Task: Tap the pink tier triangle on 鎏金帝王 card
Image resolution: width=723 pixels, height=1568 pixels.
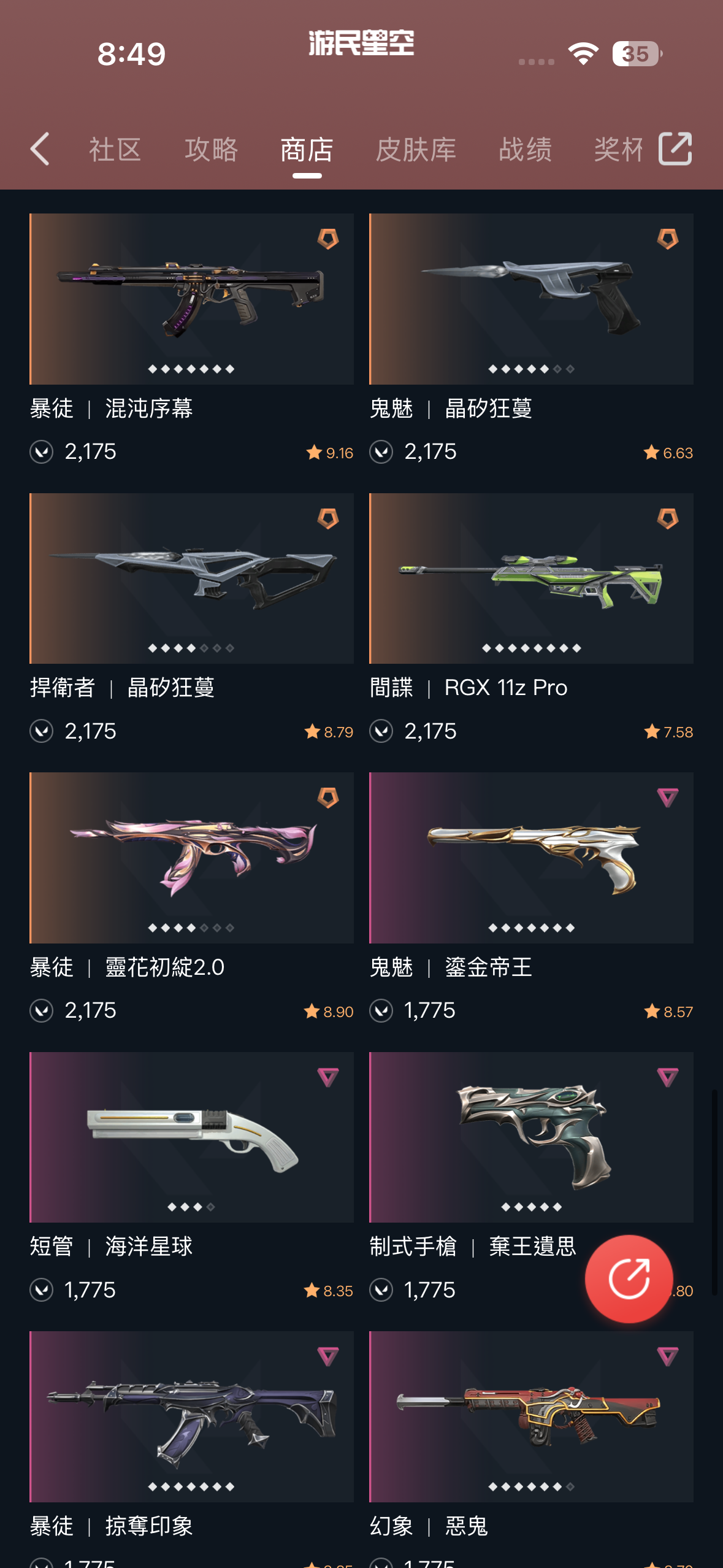Action: pos(668,797)
